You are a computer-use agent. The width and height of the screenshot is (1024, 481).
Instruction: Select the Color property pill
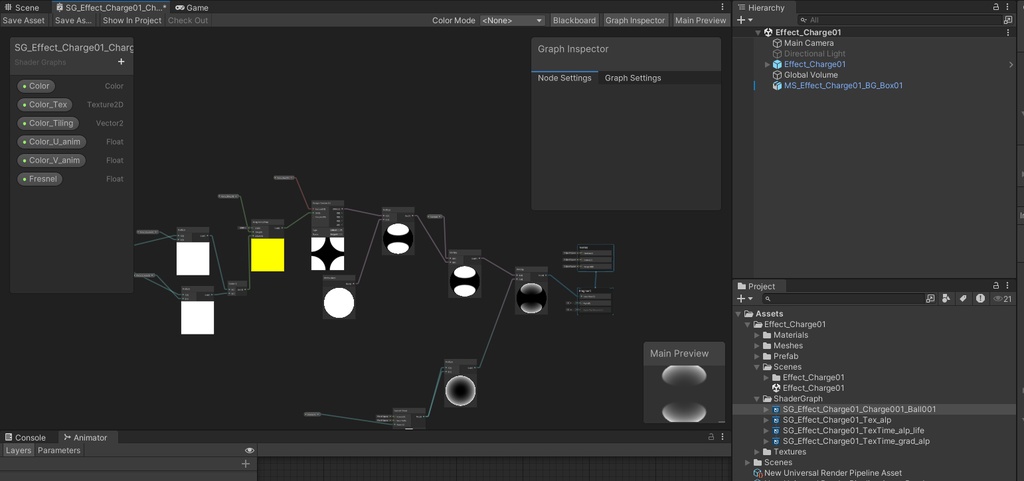pyautogui.click(x=36, y=86)
